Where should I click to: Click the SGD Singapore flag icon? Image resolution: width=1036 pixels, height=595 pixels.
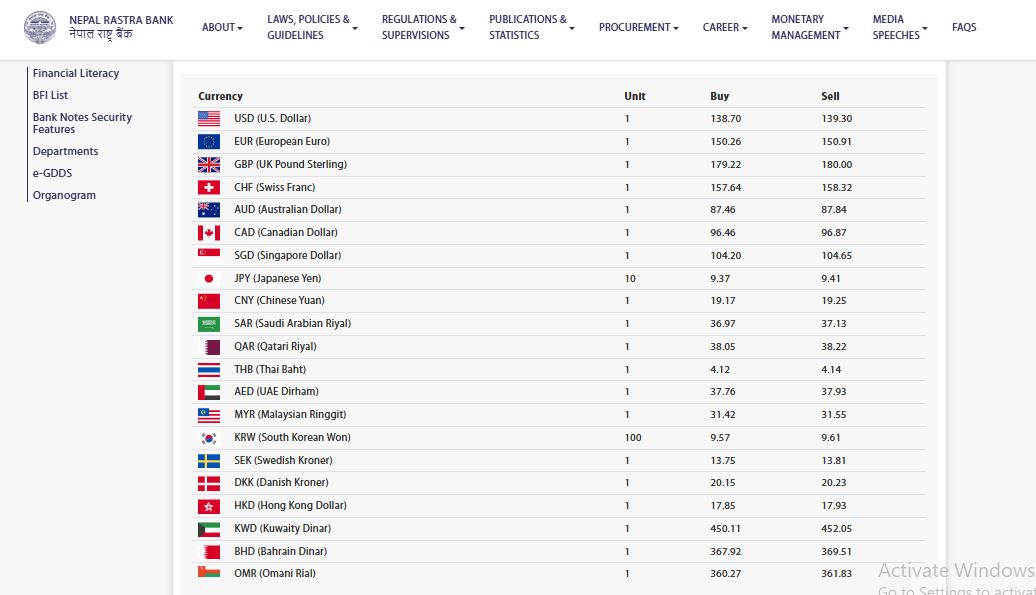coord(209,255)
